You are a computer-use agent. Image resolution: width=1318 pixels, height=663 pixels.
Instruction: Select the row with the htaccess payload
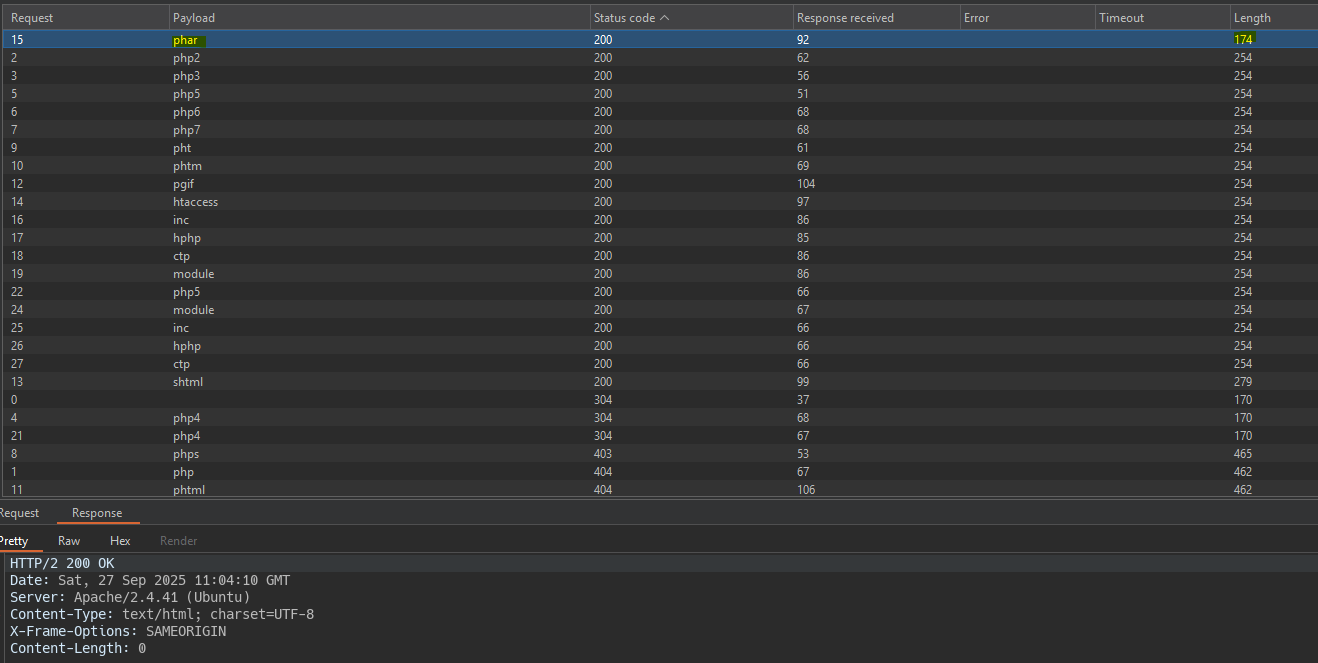coord(195,202)
